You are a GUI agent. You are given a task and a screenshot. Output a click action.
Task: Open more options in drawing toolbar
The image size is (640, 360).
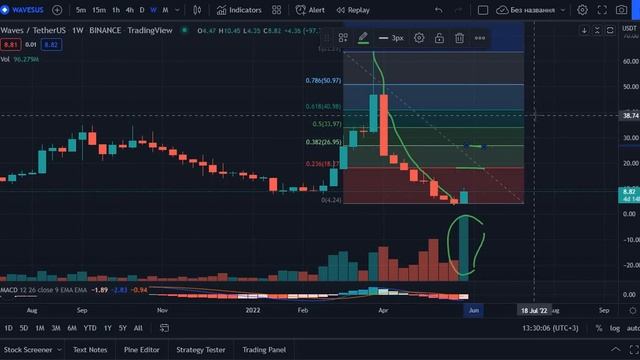click(x=480, y=38)
